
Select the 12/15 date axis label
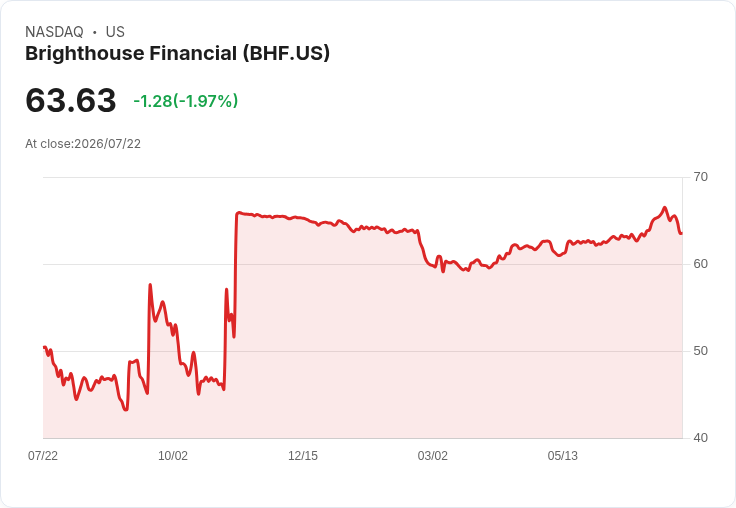click(x=303, y=455)
